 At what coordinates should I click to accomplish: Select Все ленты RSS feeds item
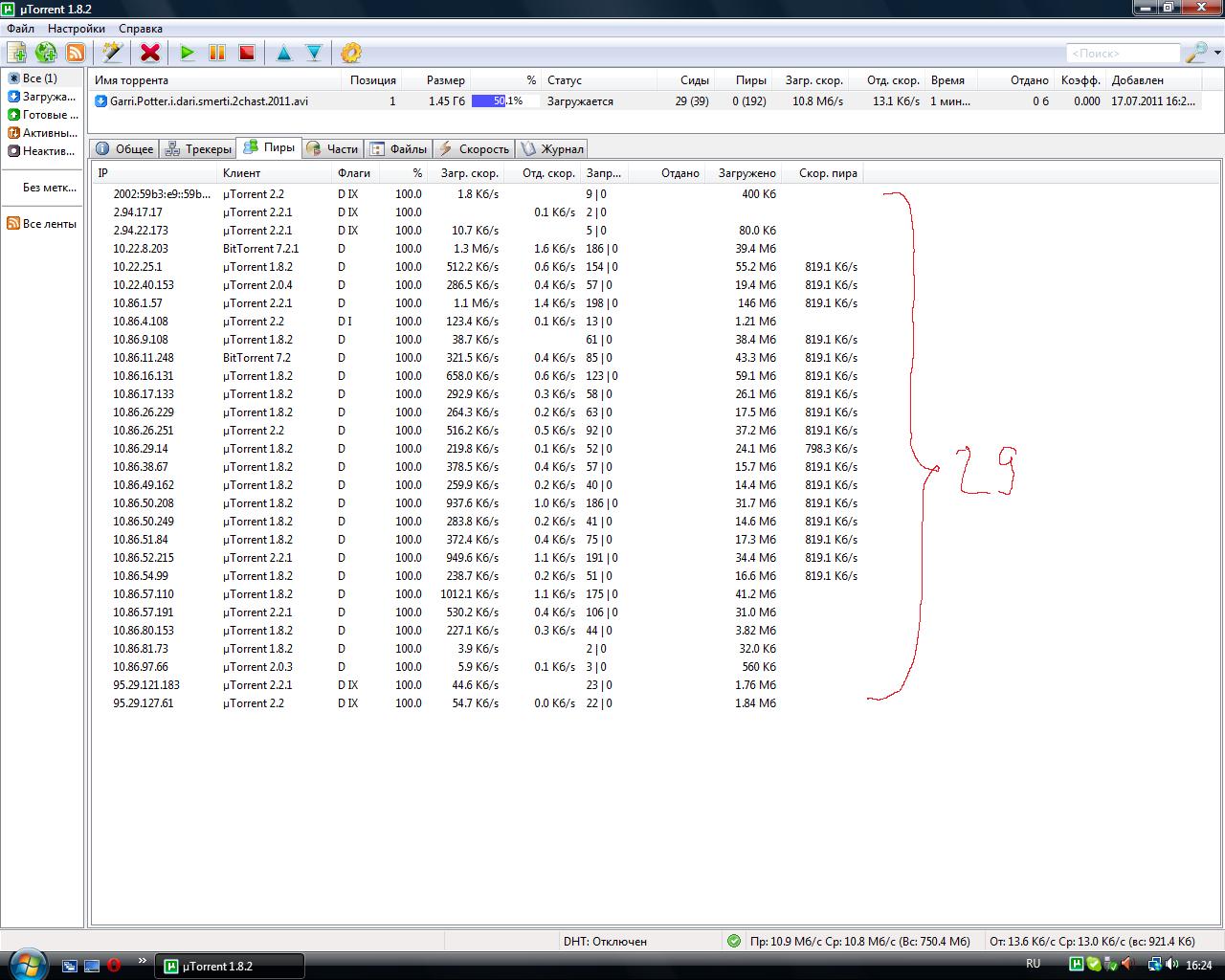(x=40, y=224)
